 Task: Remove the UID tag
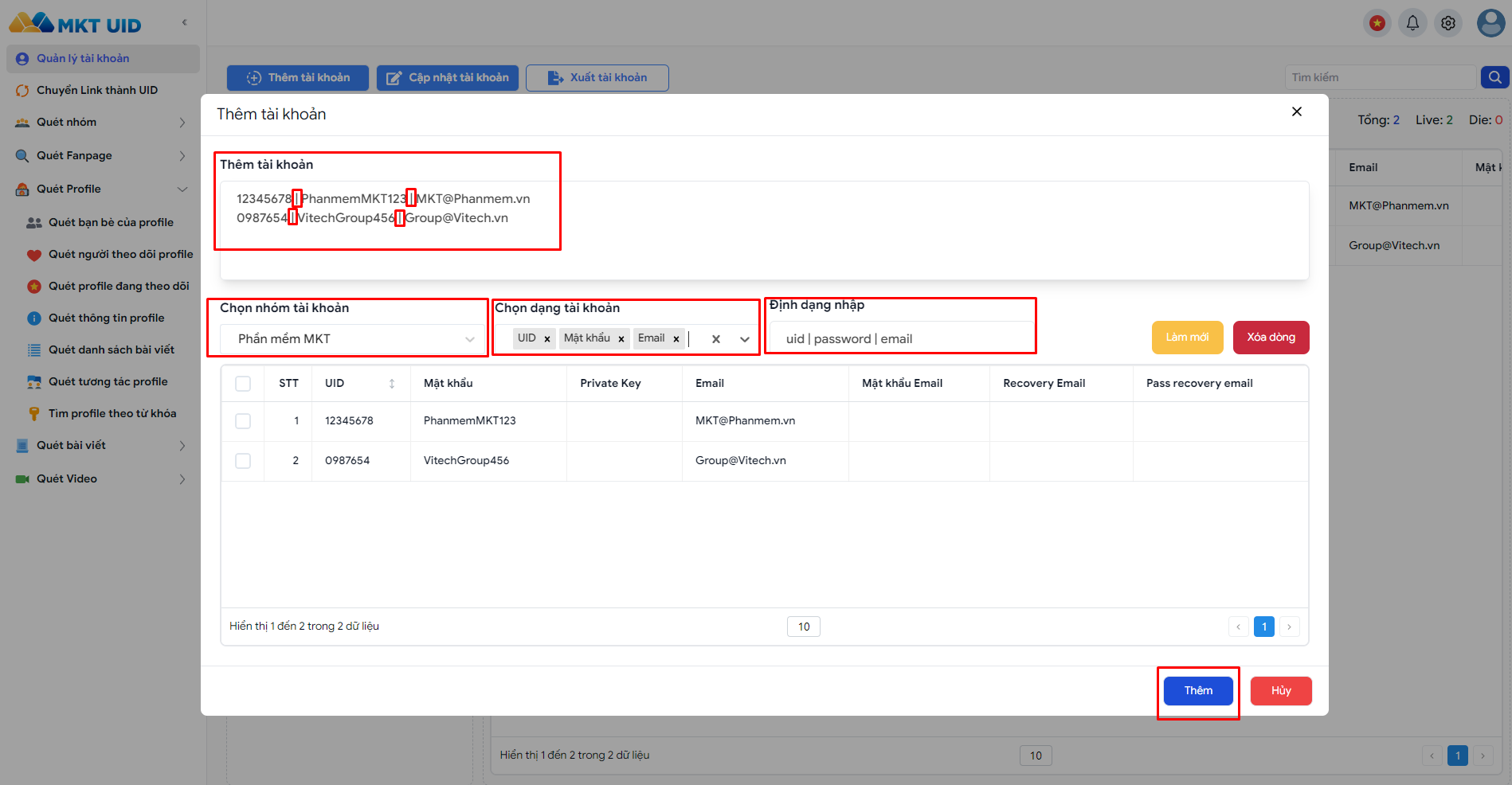(x=547, y=339)
